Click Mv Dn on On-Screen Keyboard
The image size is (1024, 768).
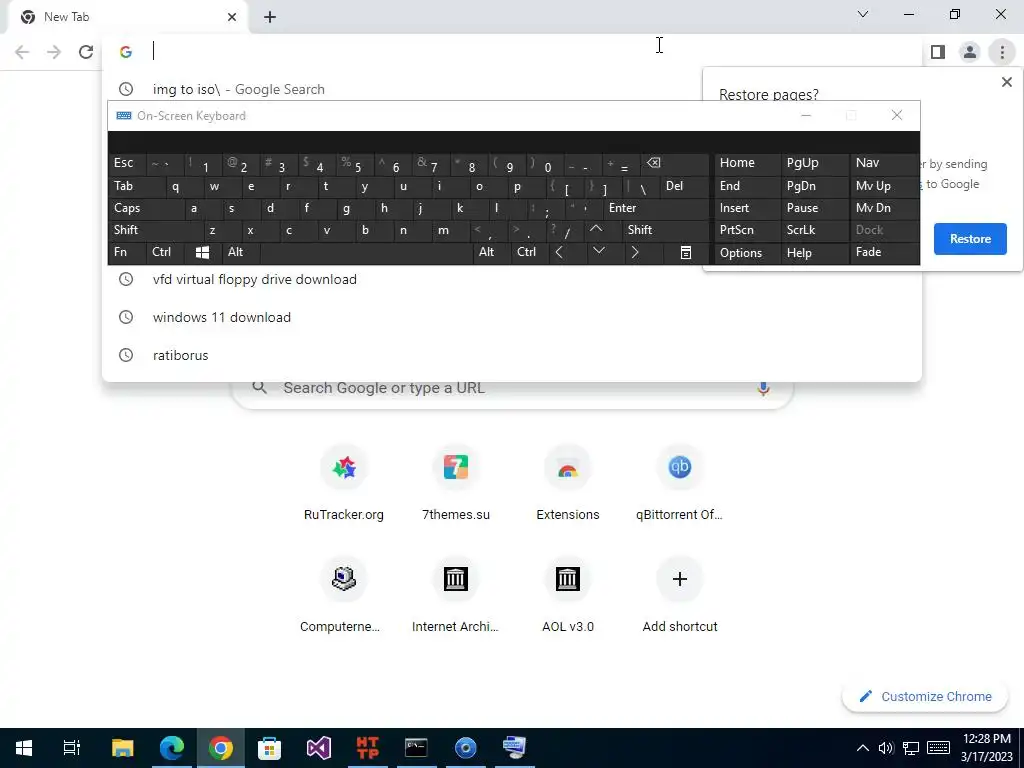click(885, 208)
